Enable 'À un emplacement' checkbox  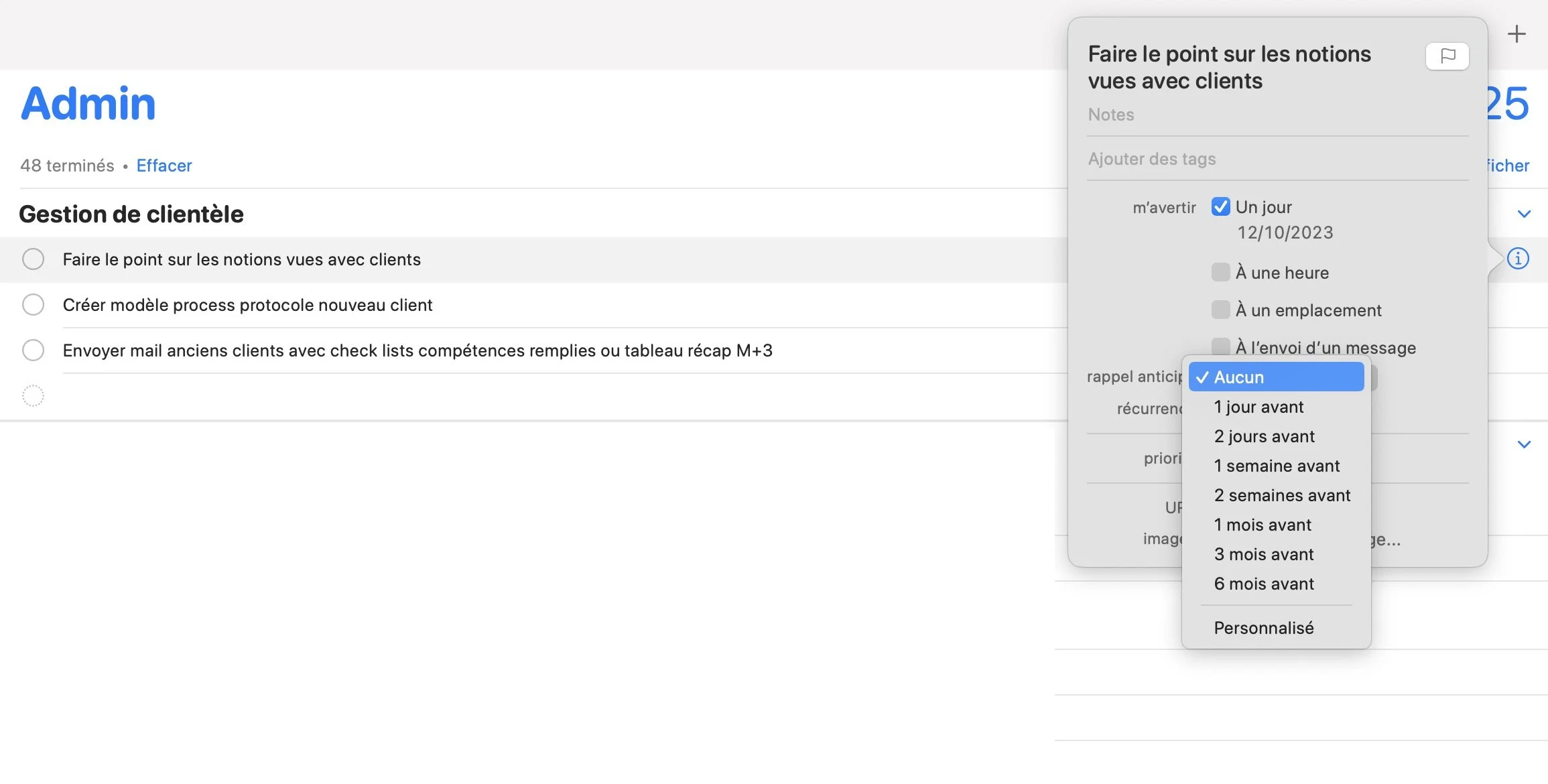[x=1220, y=310]
